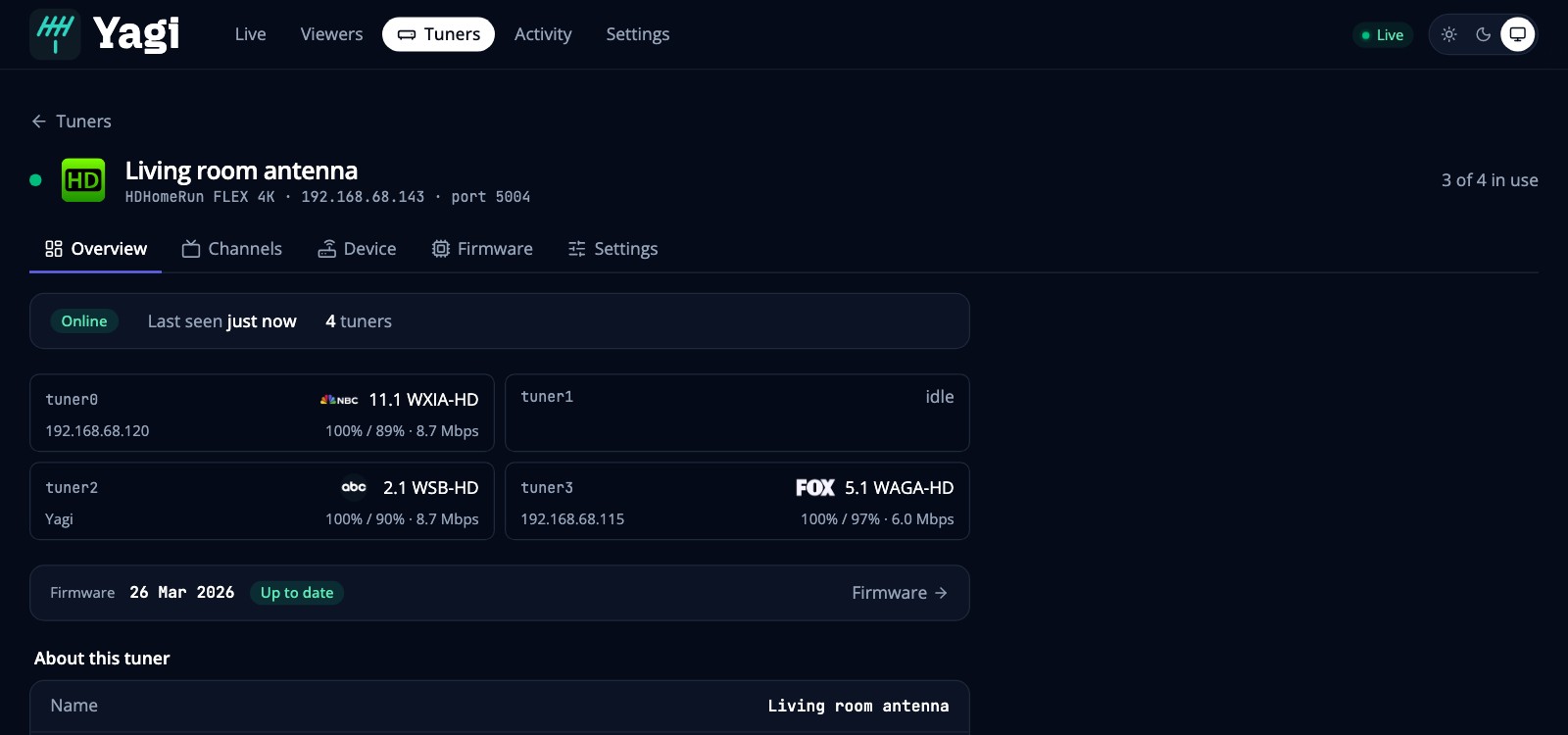Screen dimensions: 1568x735
Task: Click the 'About this tuner' heading
Action: [x=102, y=659]
